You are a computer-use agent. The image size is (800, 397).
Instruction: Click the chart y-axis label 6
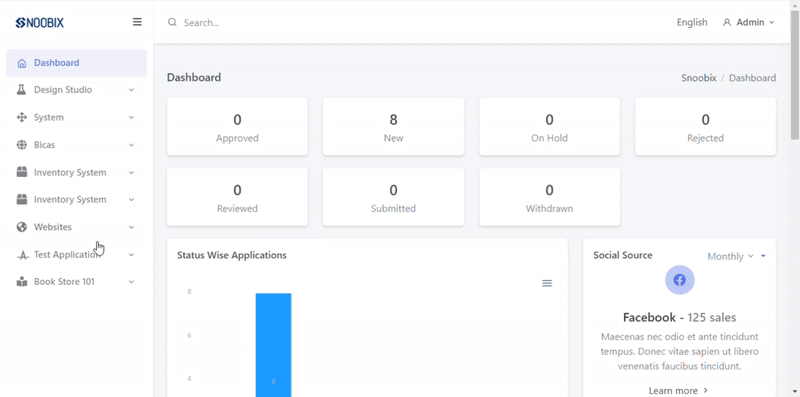189,335
